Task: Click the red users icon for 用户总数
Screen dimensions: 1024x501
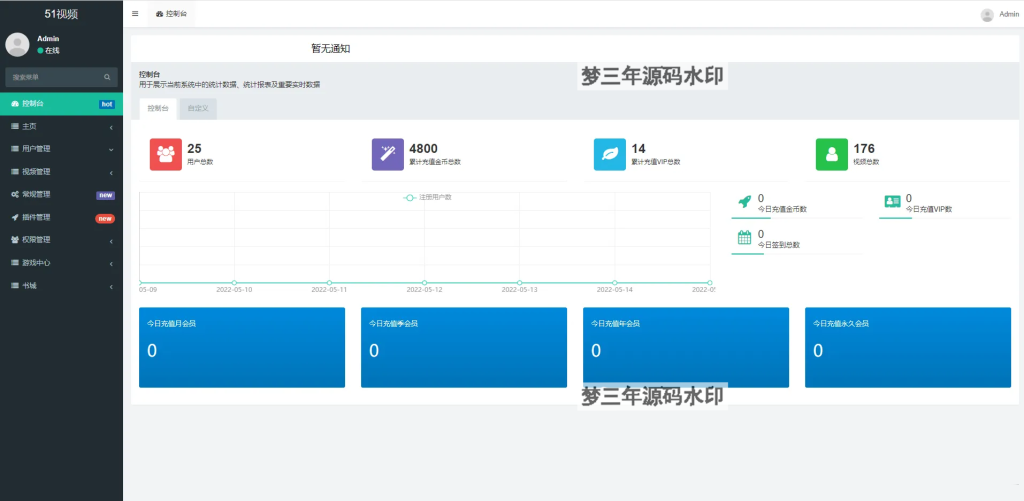Action: click(166, 155)
